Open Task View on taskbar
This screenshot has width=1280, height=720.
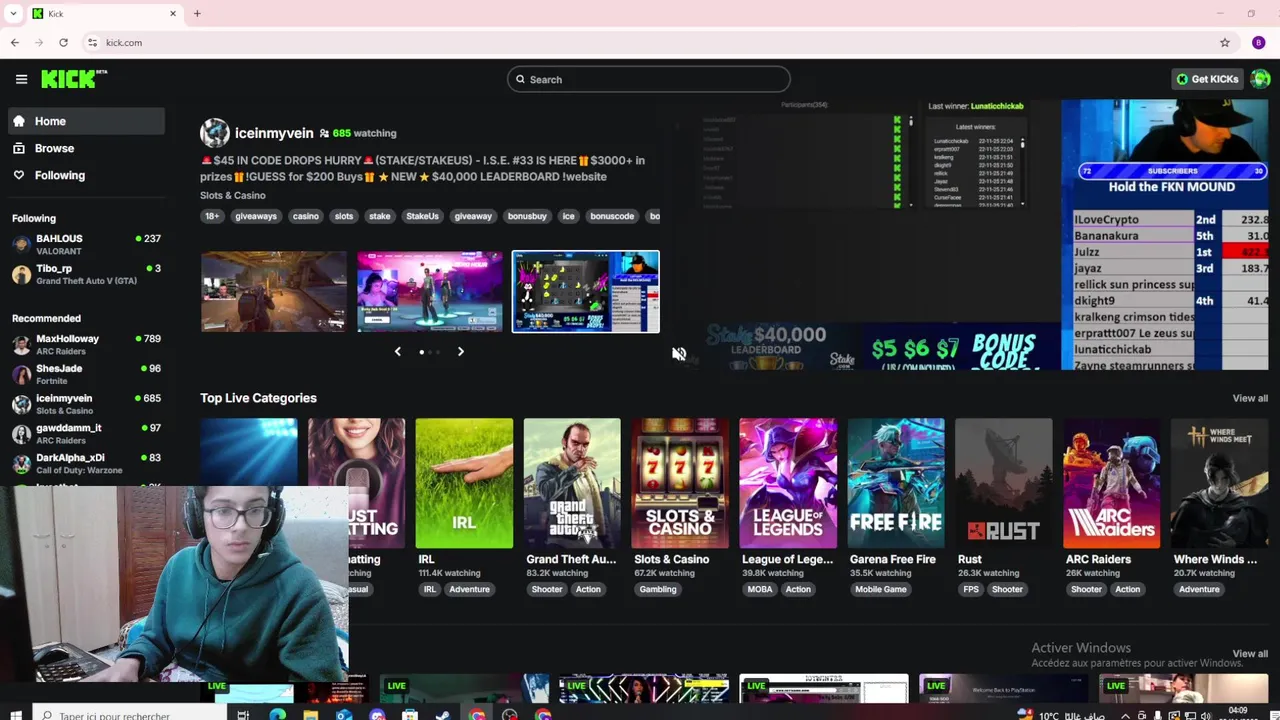(x=243, y=715)
